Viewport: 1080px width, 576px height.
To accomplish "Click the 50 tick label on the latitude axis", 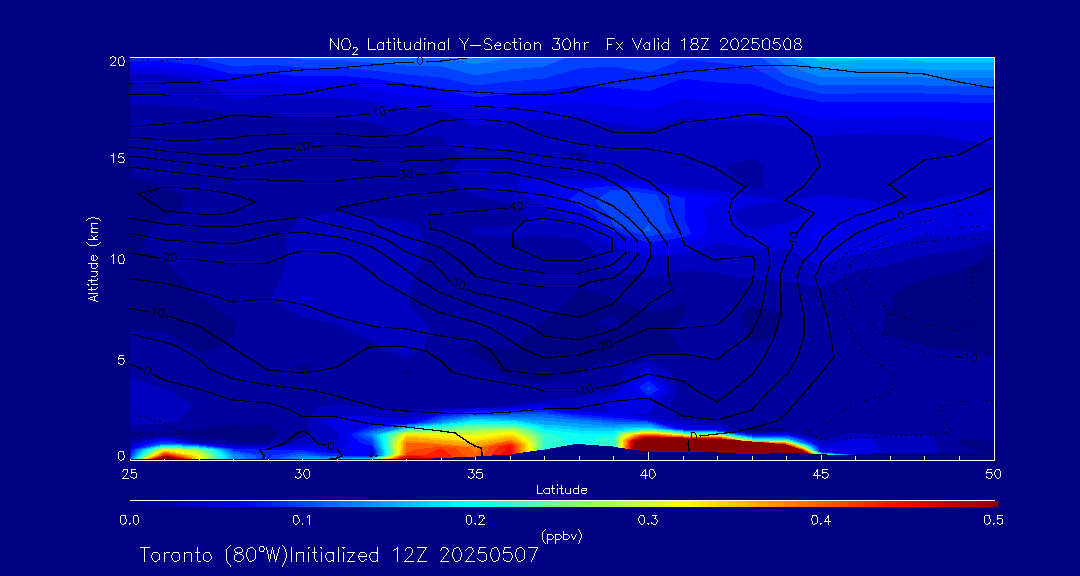I will [x=994, y=473].
